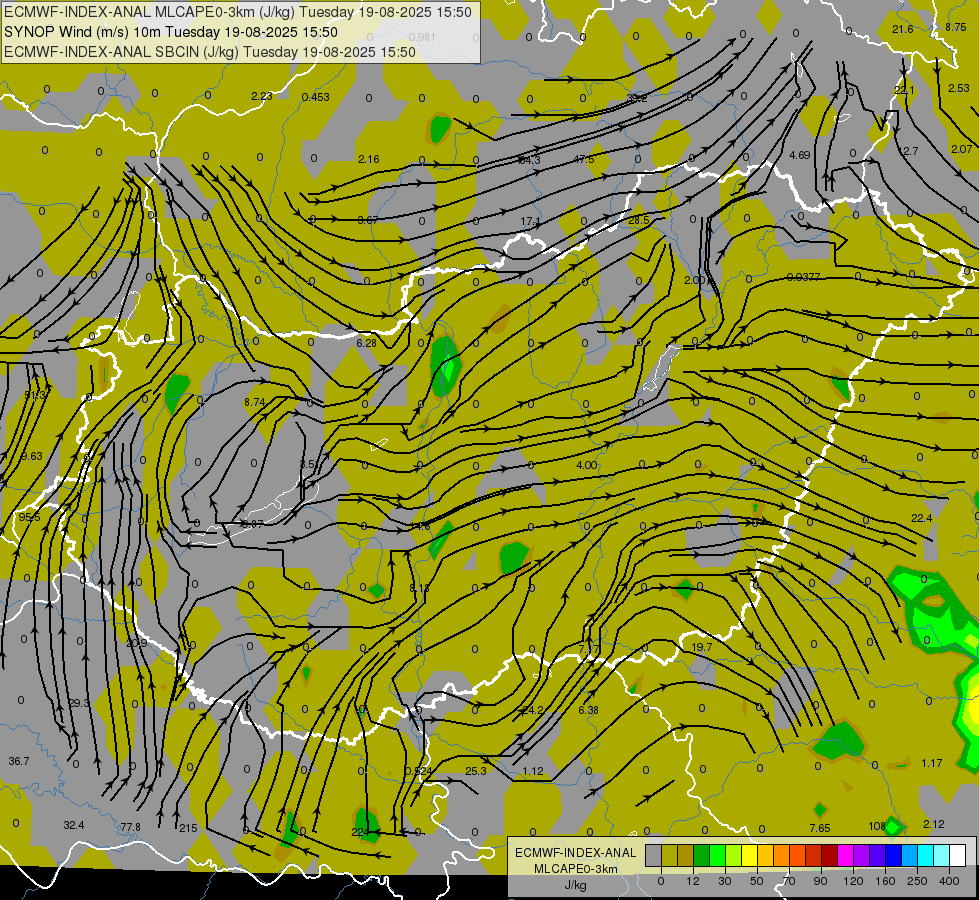The image size is (979, 900).
Task: Click the map value 19.7
Action: pyautogui.click(x=702, y=647)
